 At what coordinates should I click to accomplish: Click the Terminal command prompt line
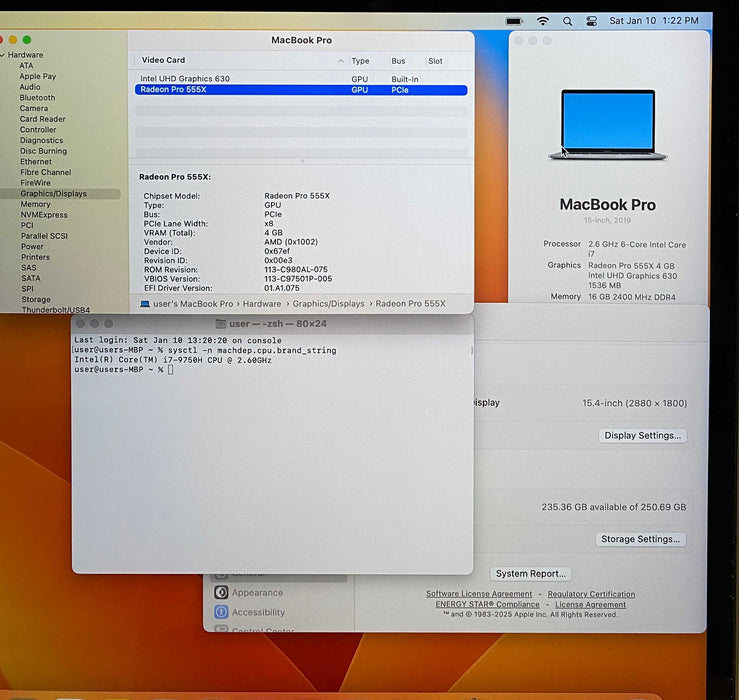pyautogui.click(x=123, y=370)
